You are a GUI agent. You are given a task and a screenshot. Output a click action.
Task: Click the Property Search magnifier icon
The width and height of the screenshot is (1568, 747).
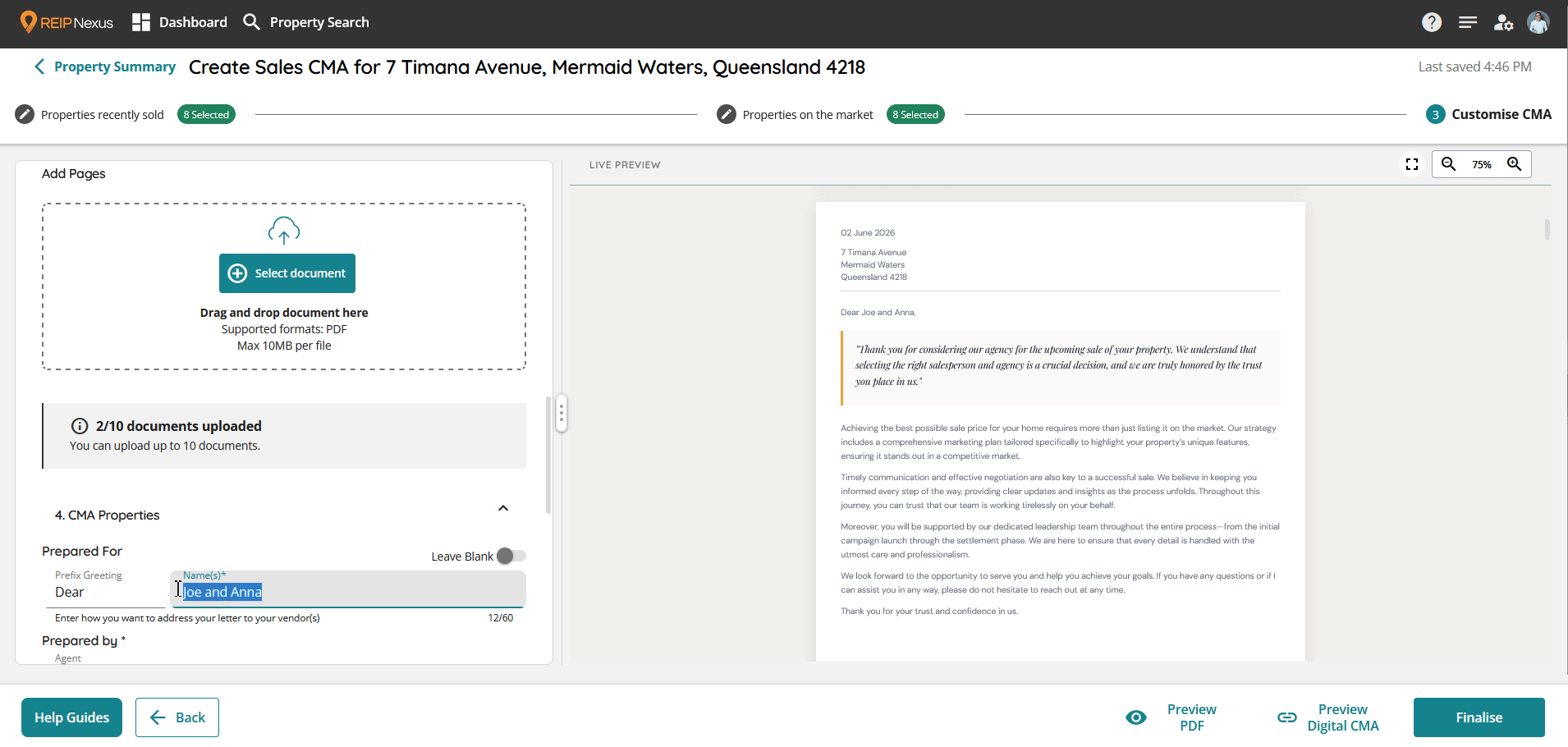click(252, 22)
